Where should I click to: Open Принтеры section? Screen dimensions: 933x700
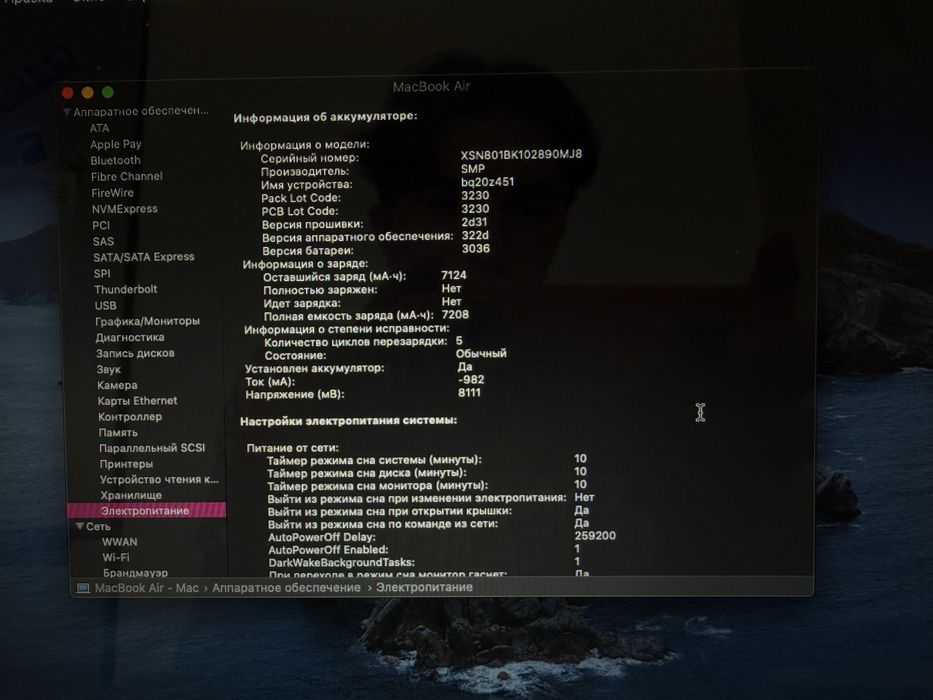click(126, 464)
